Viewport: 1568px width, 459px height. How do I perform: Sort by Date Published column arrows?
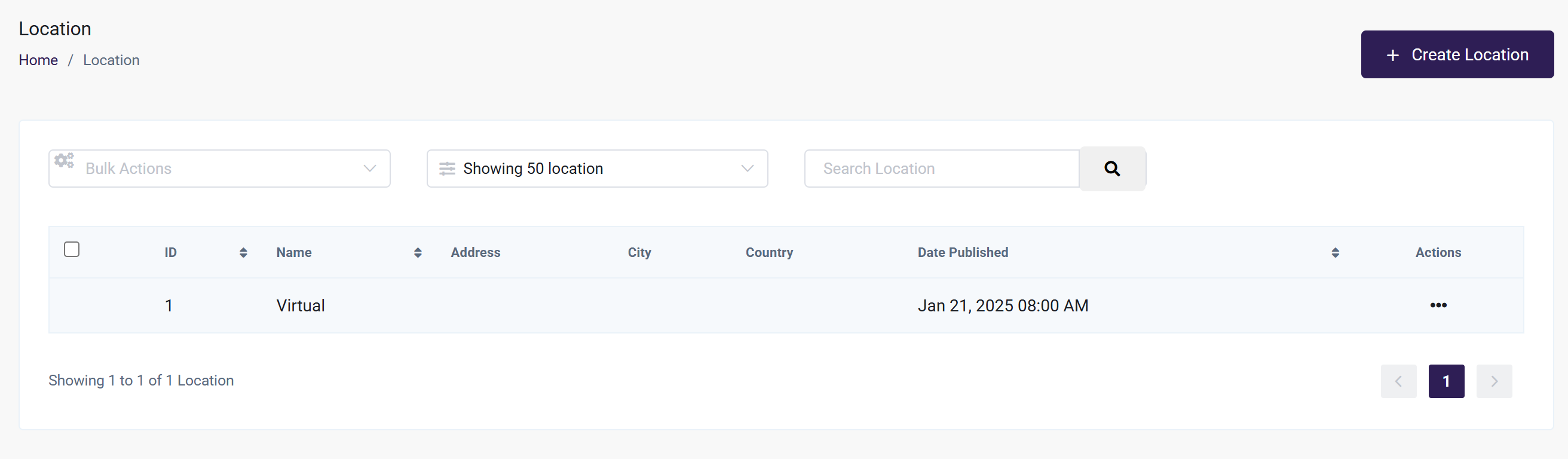[1335, 253]
